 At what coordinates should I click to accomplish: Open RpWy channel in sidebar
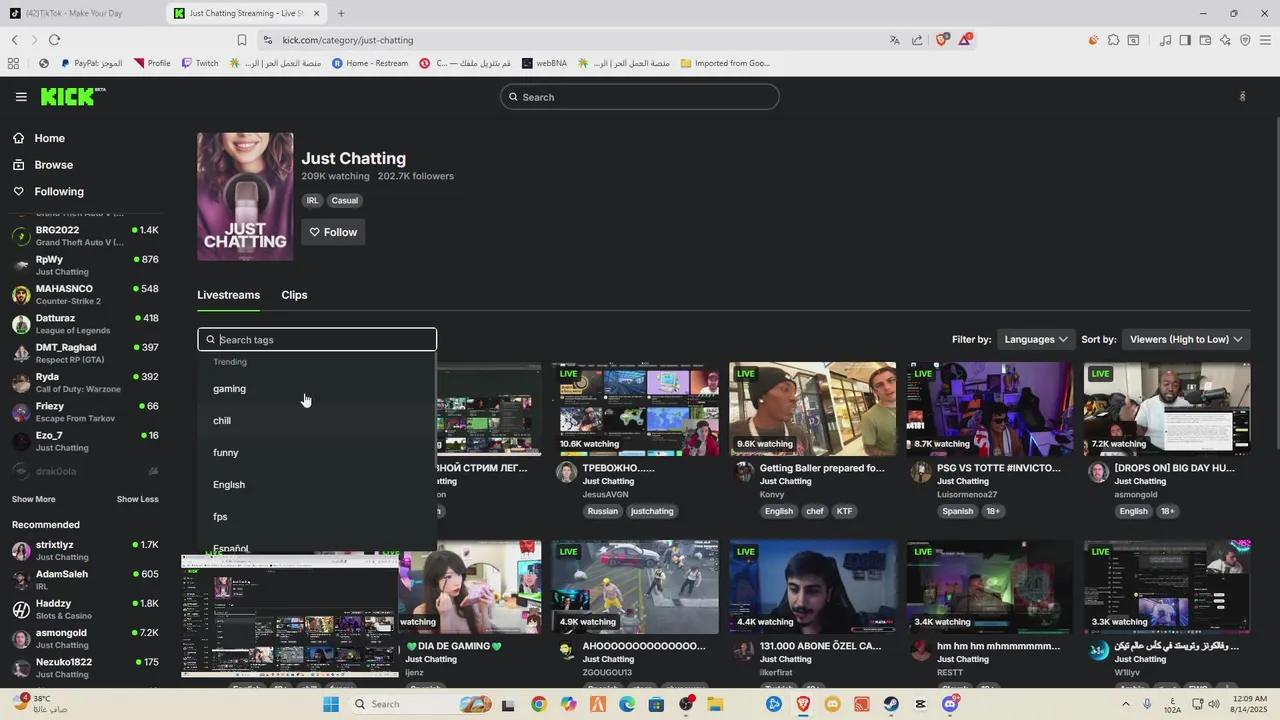tap(85, 265)
